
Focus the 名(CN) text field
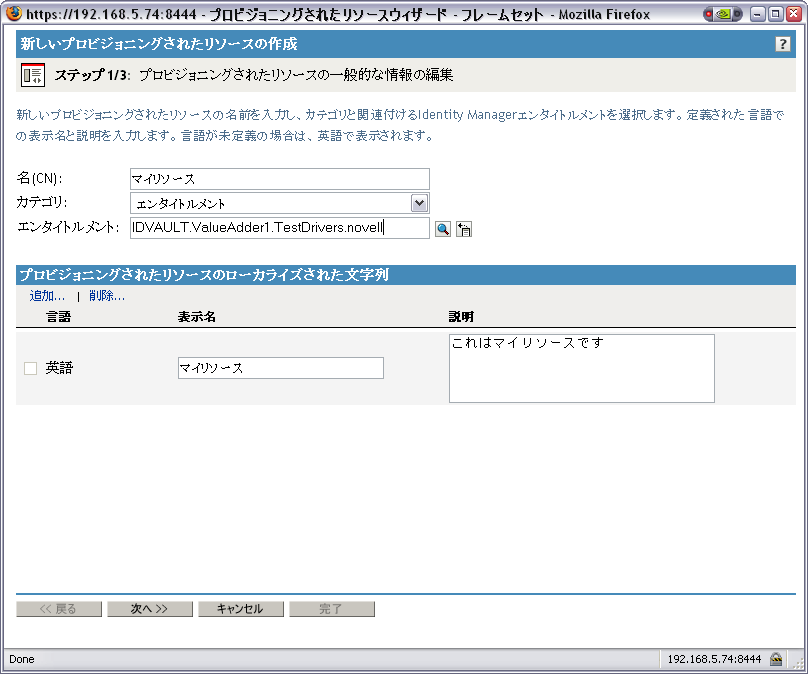tap(279, 179)
